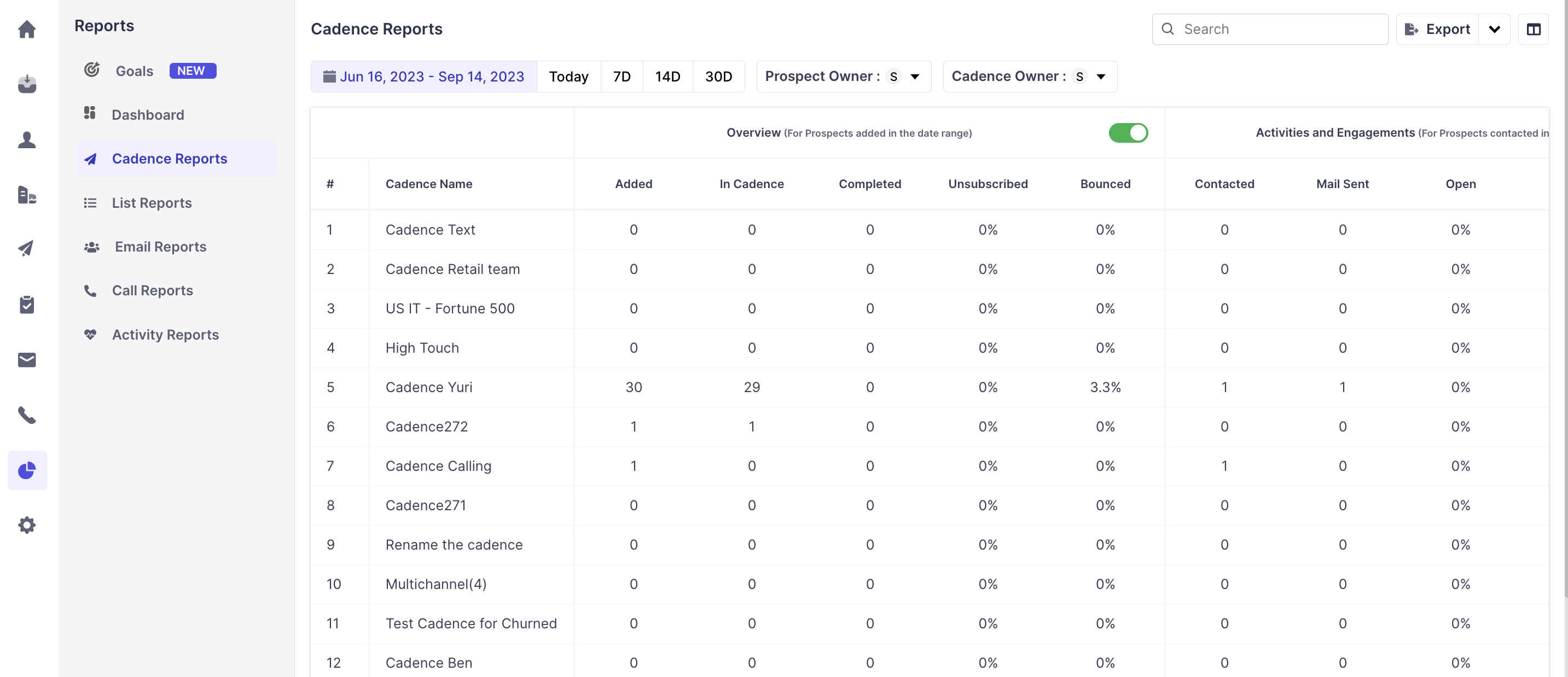Click the home icon in left sidebar

(x=27, y=28)
